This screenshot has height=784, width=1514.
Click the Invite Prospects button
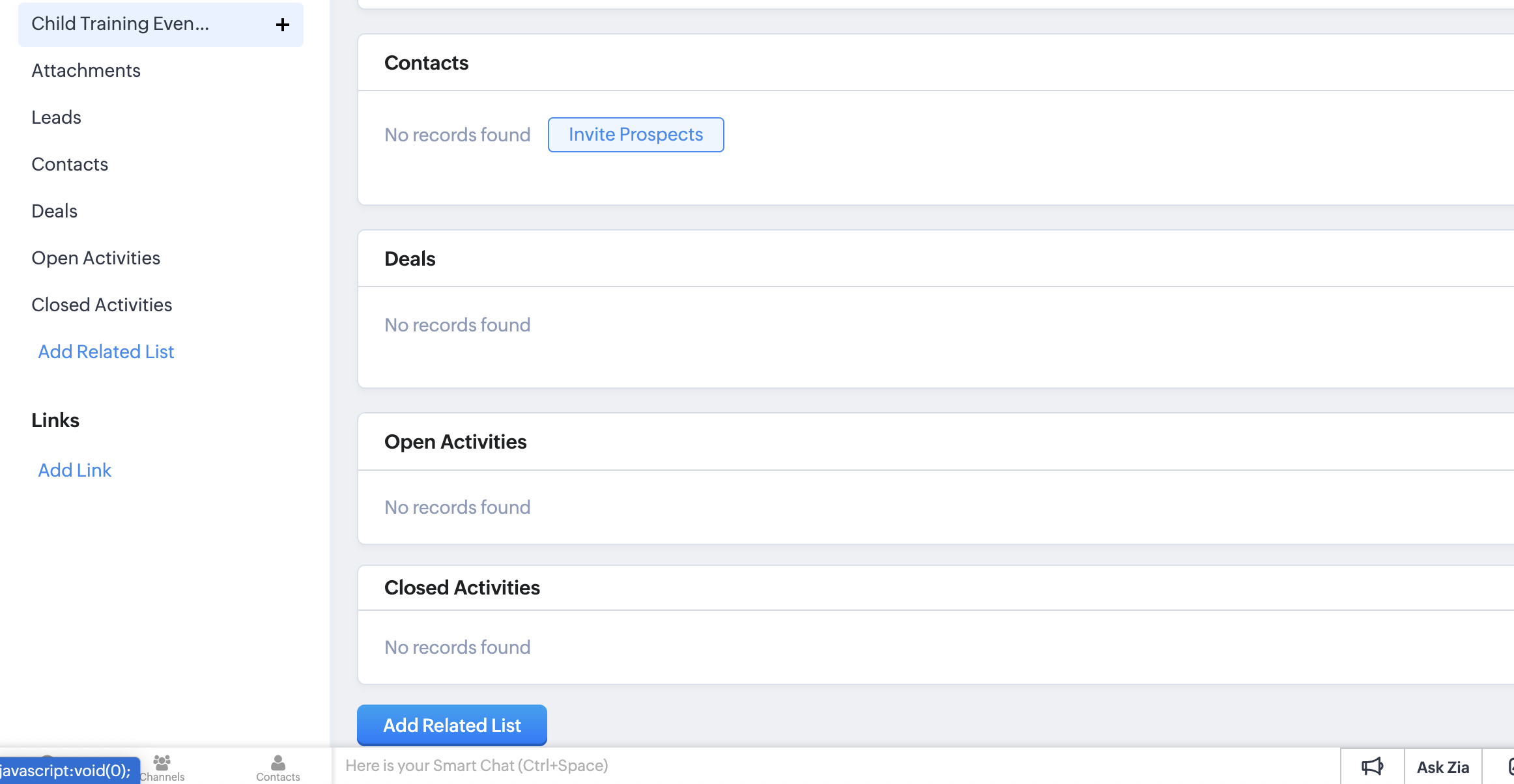[x=635, y=135]
